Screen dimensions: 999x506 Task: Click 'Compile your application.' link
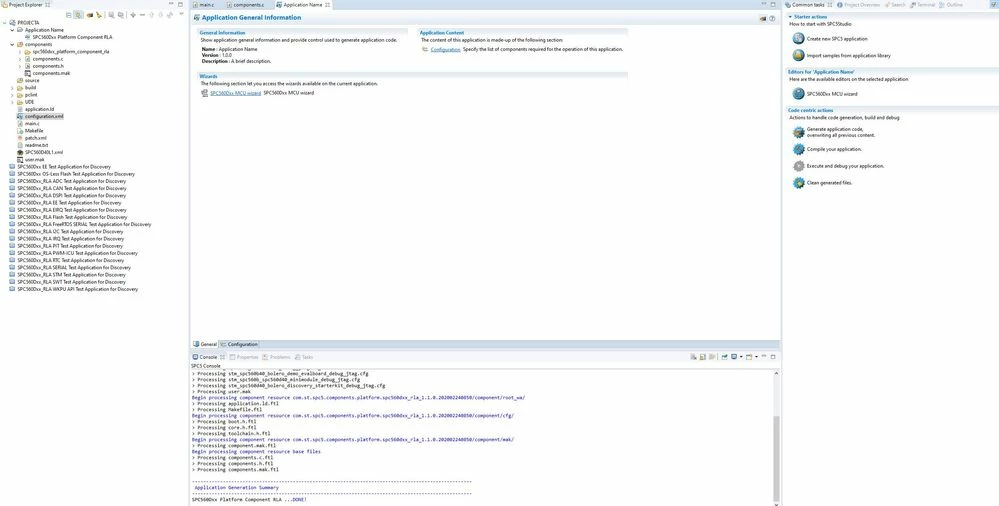834,149
